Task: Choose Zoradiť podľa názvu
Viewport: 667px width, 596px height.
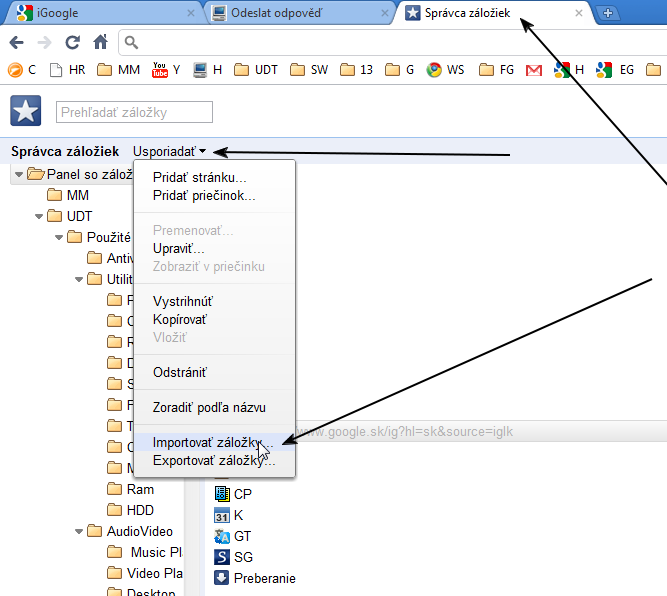Action: coord(214,408)
